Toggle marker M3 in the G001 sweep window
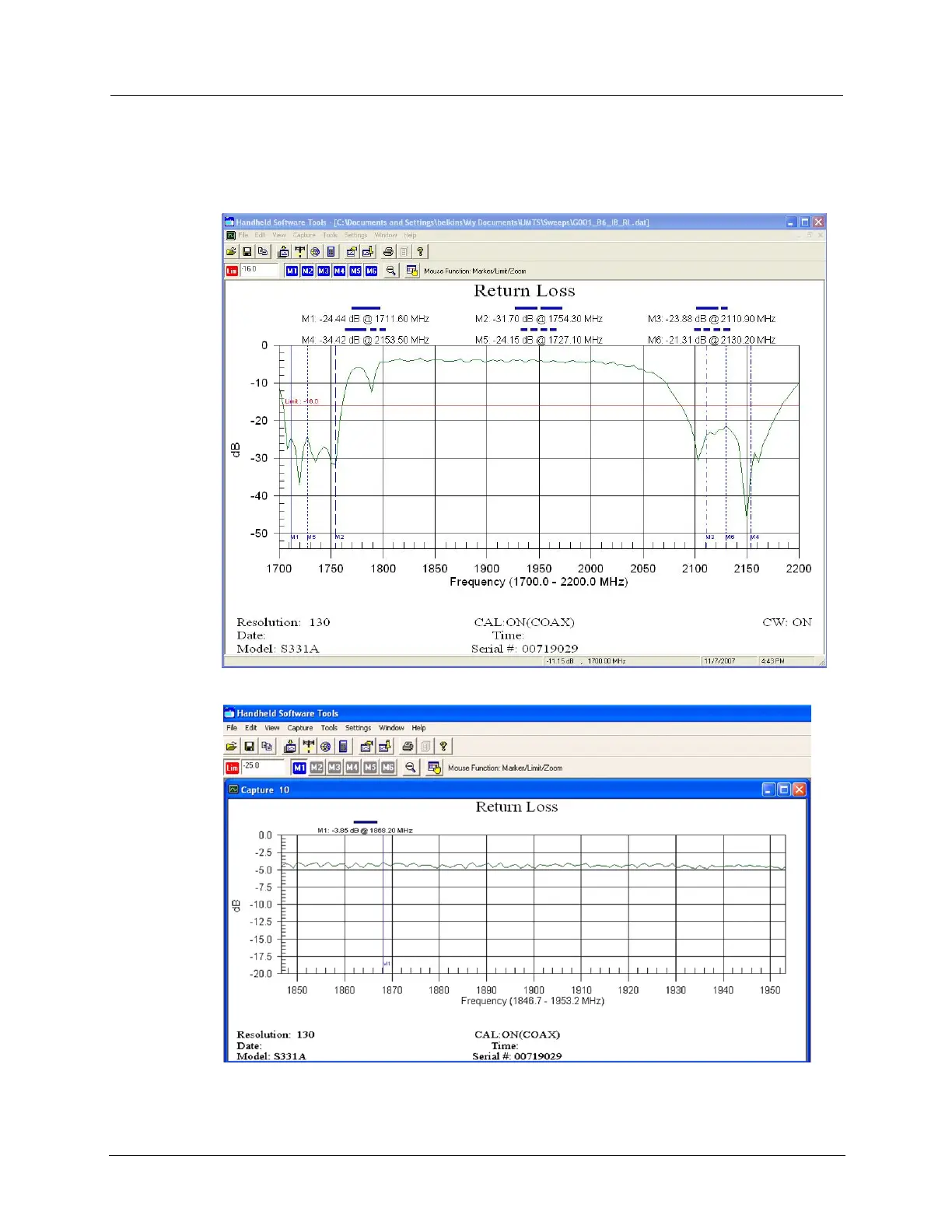The image size is (952, 1232). click(324, 271)
